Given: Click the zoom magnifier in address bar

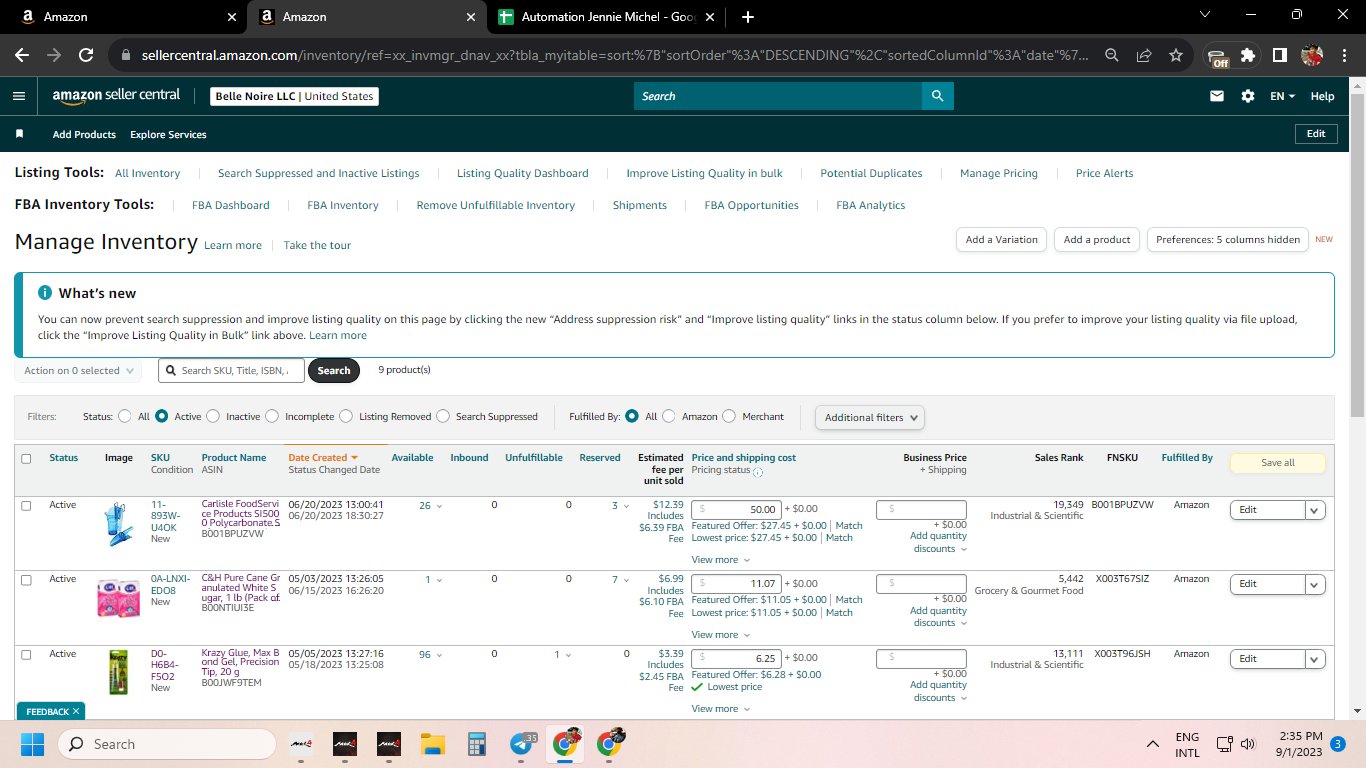Looking at the screenshot, I should [x=1112, y=55].
